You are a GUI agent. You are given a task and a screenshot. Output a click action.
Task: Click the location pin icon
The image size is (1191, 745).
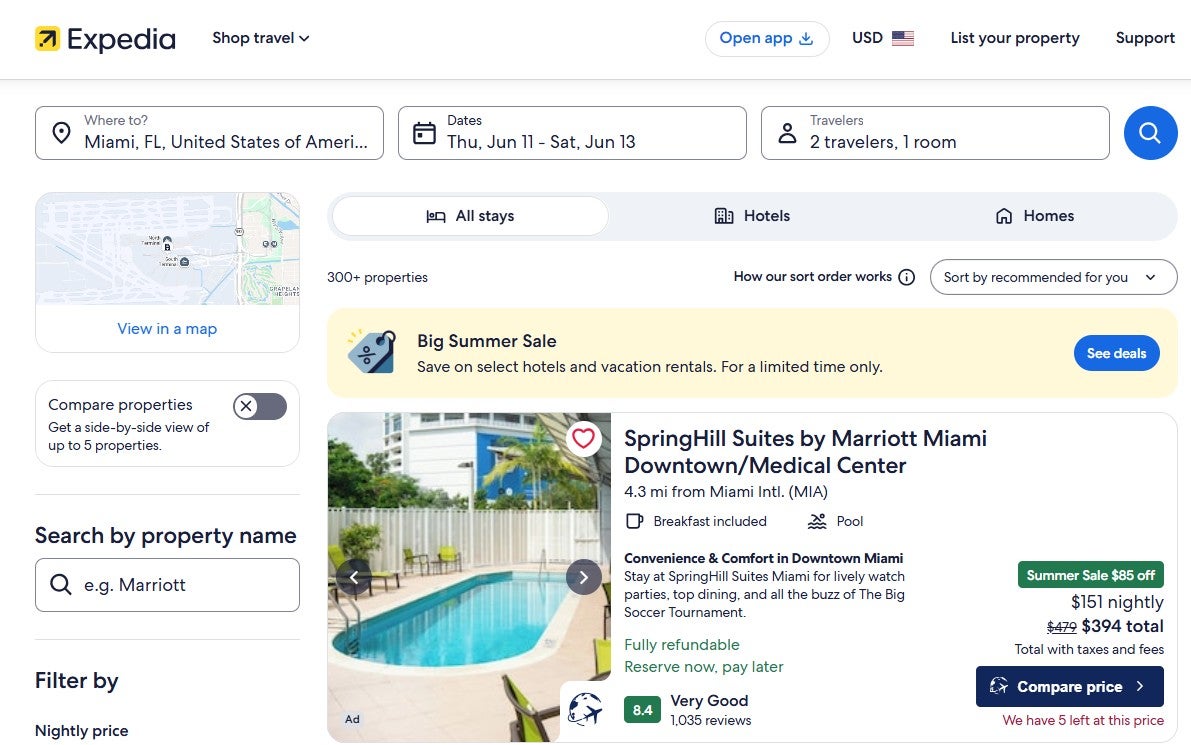pos(62,133)
